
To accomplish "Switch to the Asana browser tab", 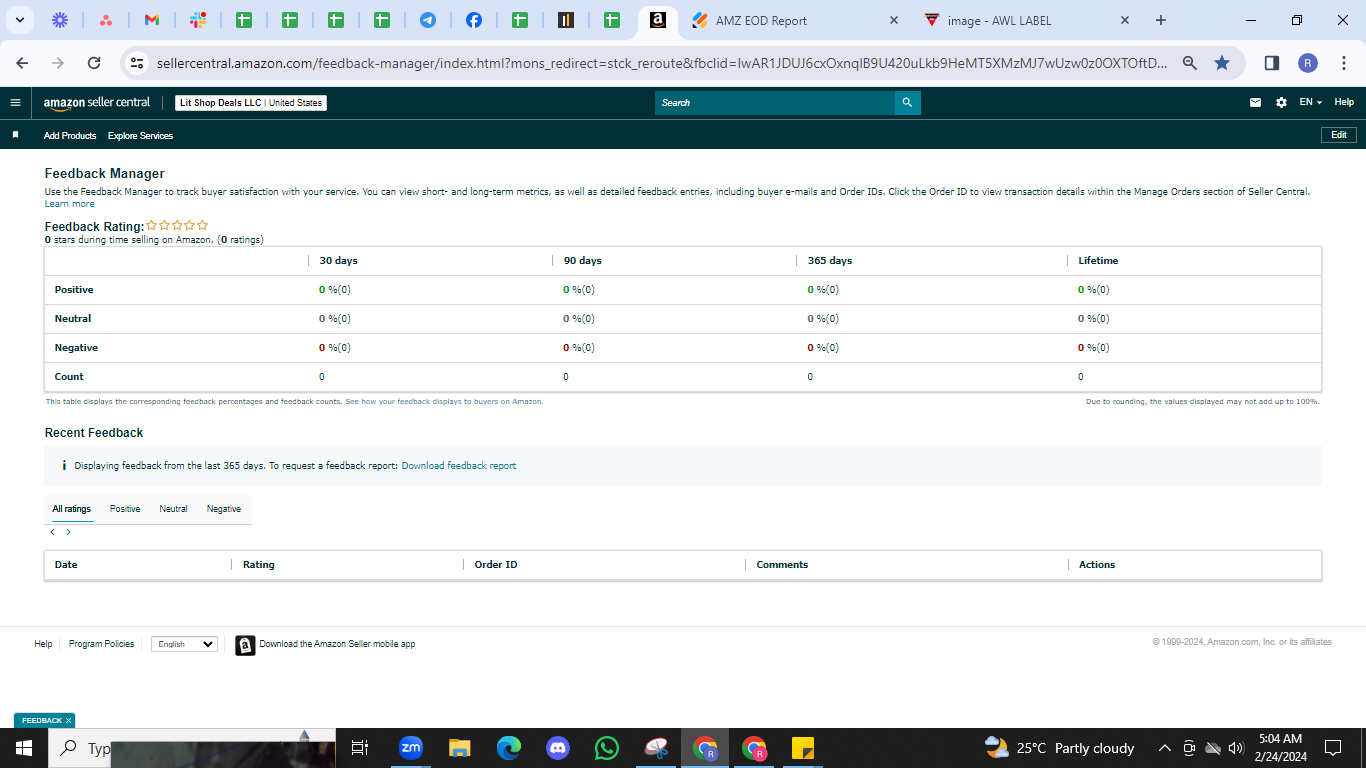I will 106,20.
